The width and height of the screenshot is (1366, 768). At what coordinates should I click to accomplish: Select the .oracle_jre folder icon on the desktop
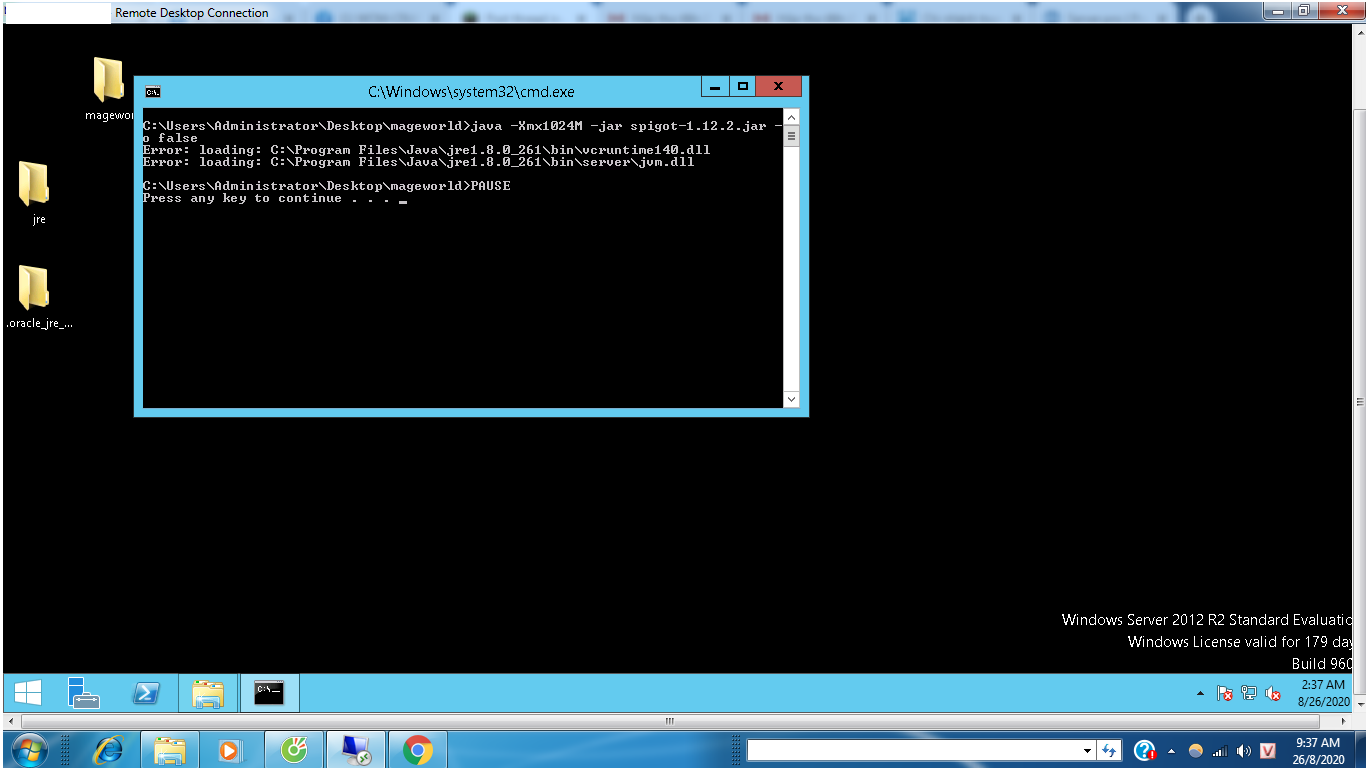(x=34, y=288)
